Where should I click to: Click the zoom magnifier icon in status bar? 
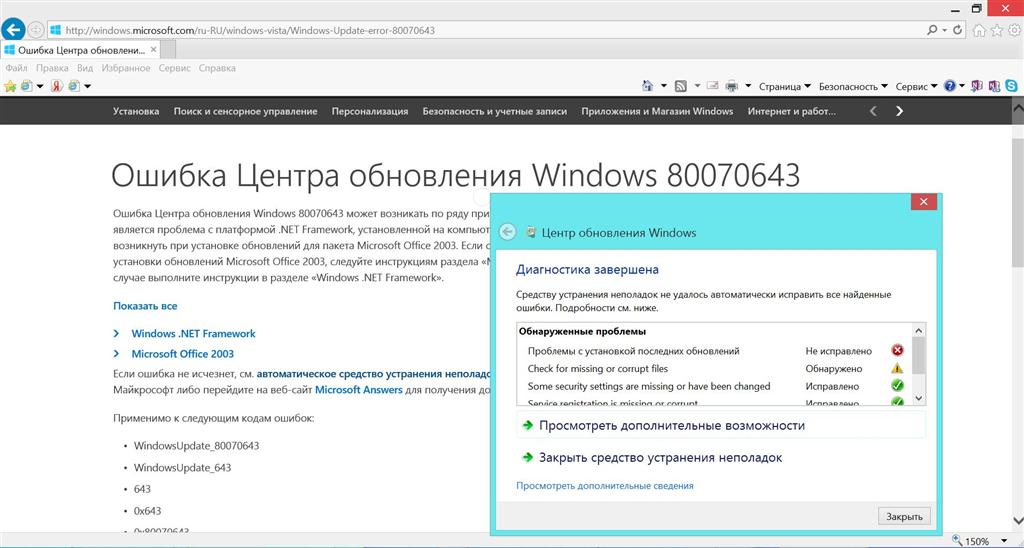pyautogui.click(x=957, y=541)
